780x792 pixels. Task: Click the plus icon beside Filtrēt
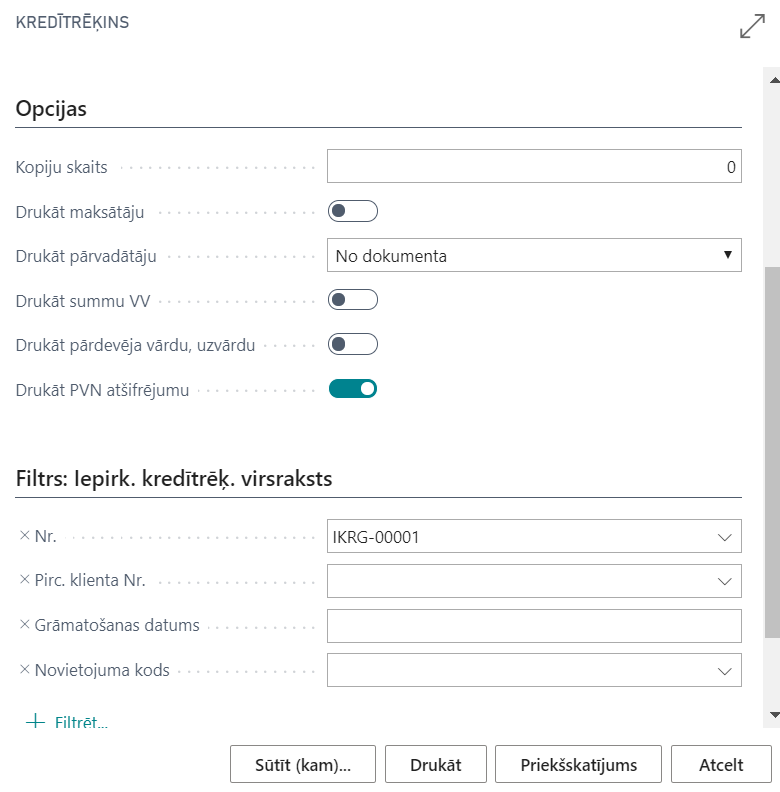[35, 721]
